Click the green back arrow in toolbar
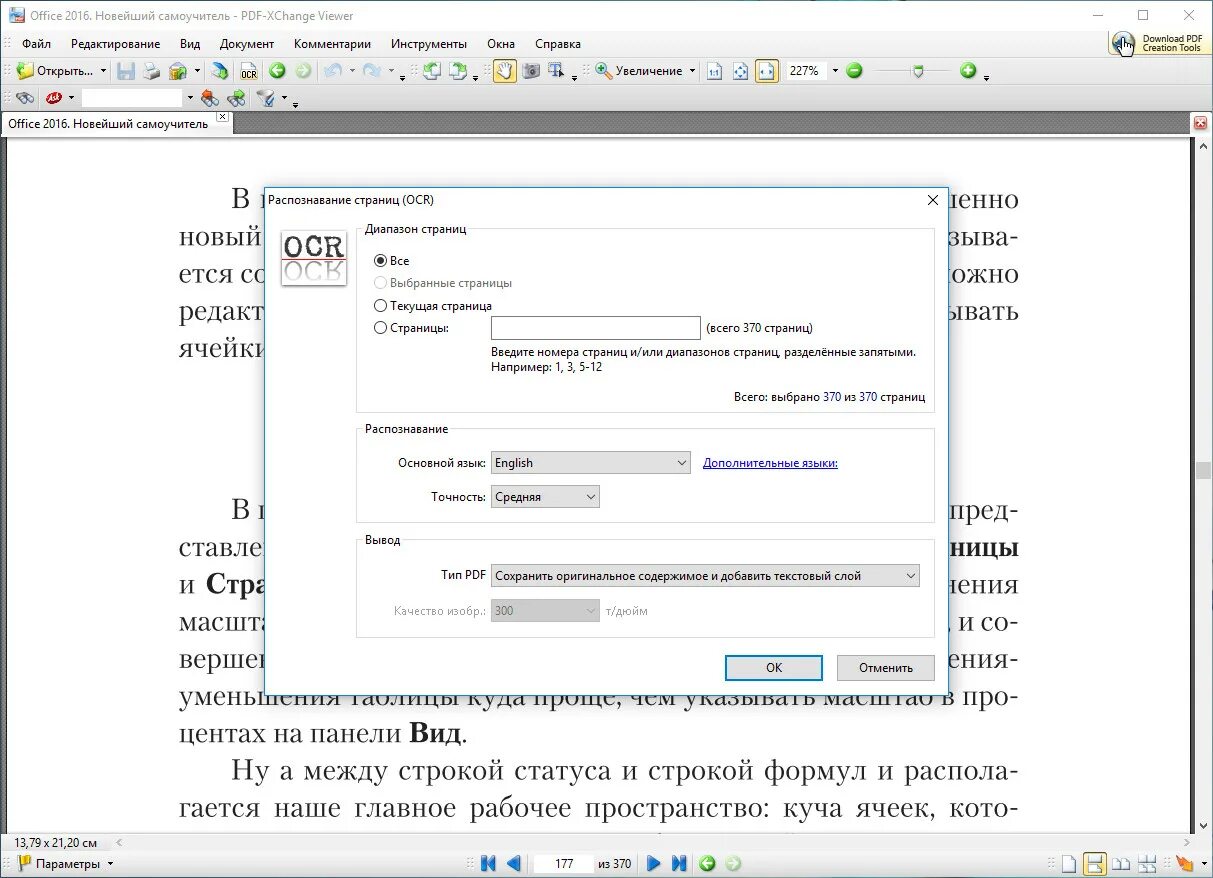This screenshot has height=878, width=1213. 277,71
